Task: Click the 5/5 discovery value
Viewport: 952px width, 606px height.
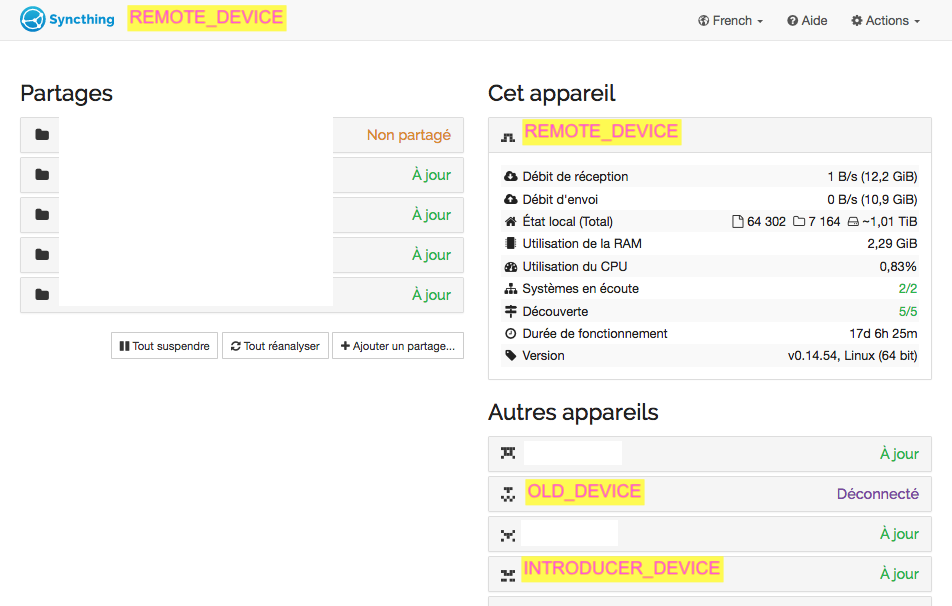Action: click(908, 312)
